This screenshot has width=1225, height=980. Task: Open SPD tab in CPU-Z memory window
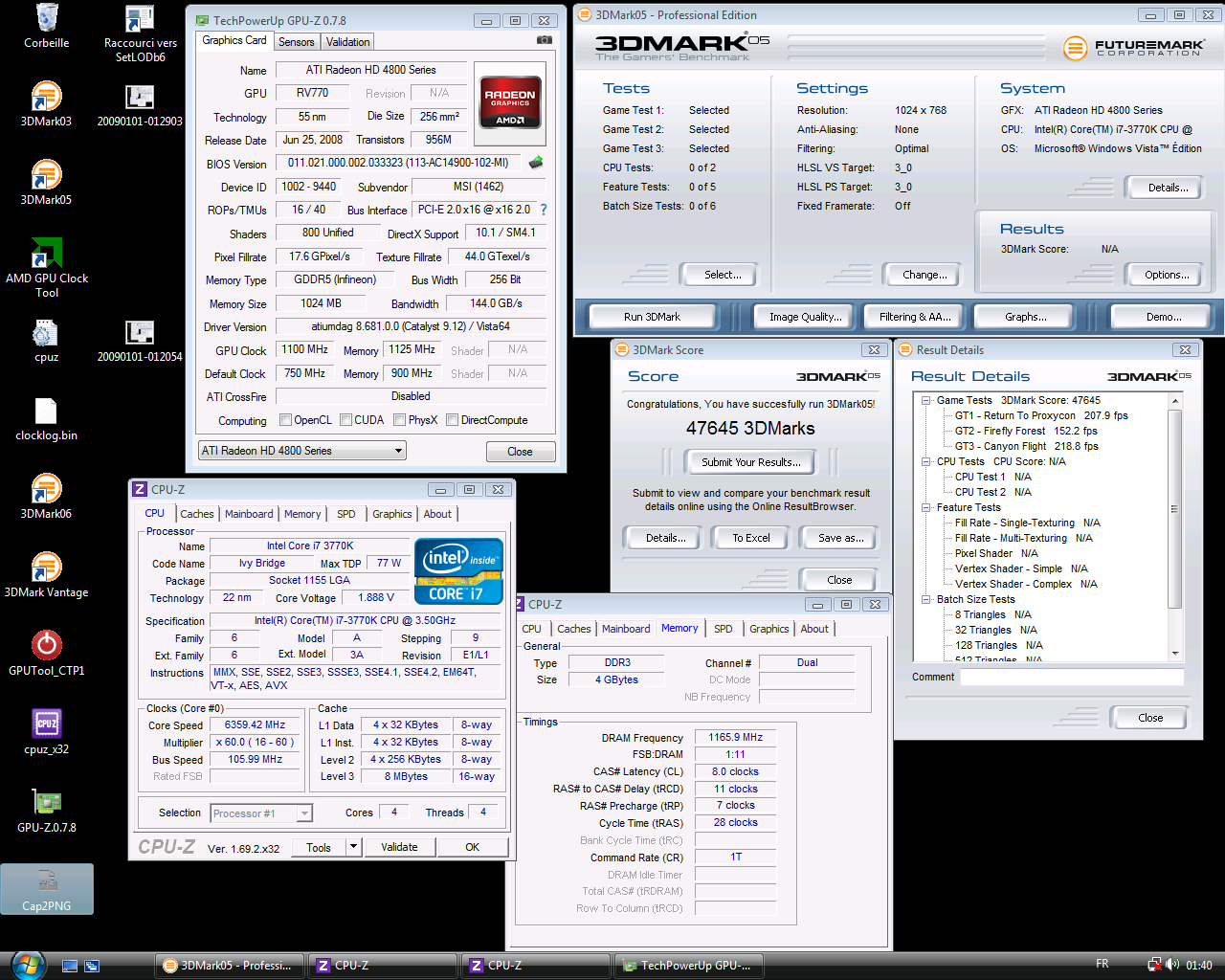pyautogui.click(x=724, y=629)
